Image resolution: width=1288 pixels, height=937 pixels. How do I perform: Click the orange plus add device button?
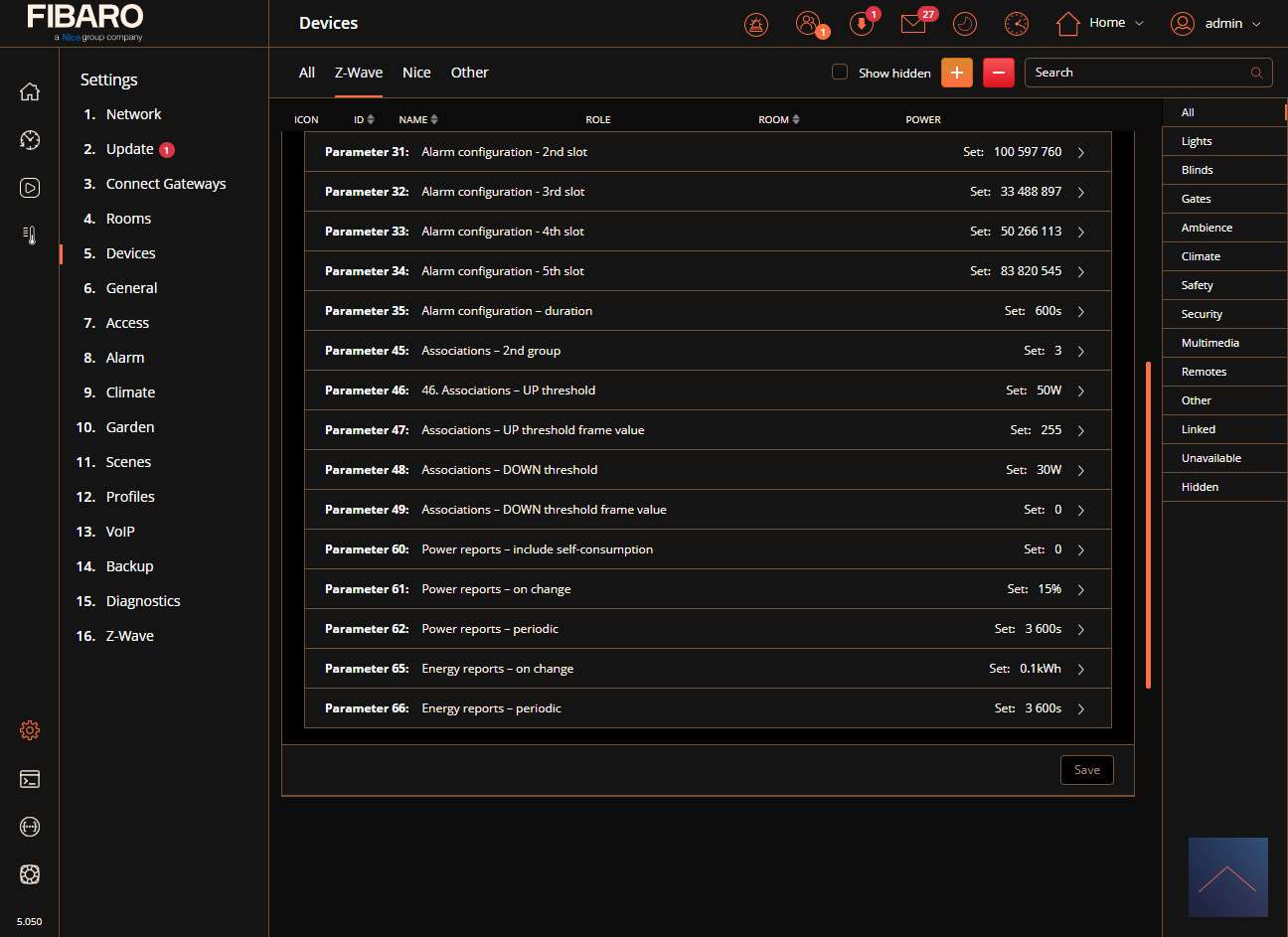[956, 73]
